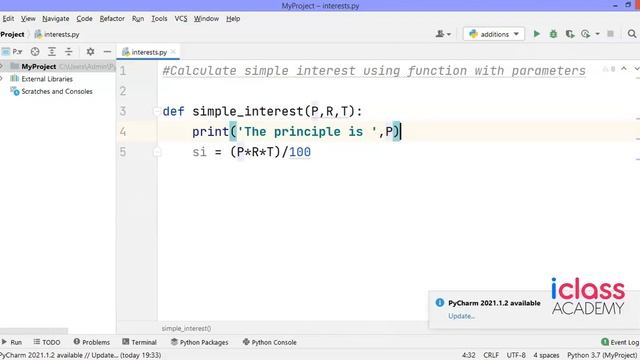Click fold end marker on line 5

pos(157,152)
